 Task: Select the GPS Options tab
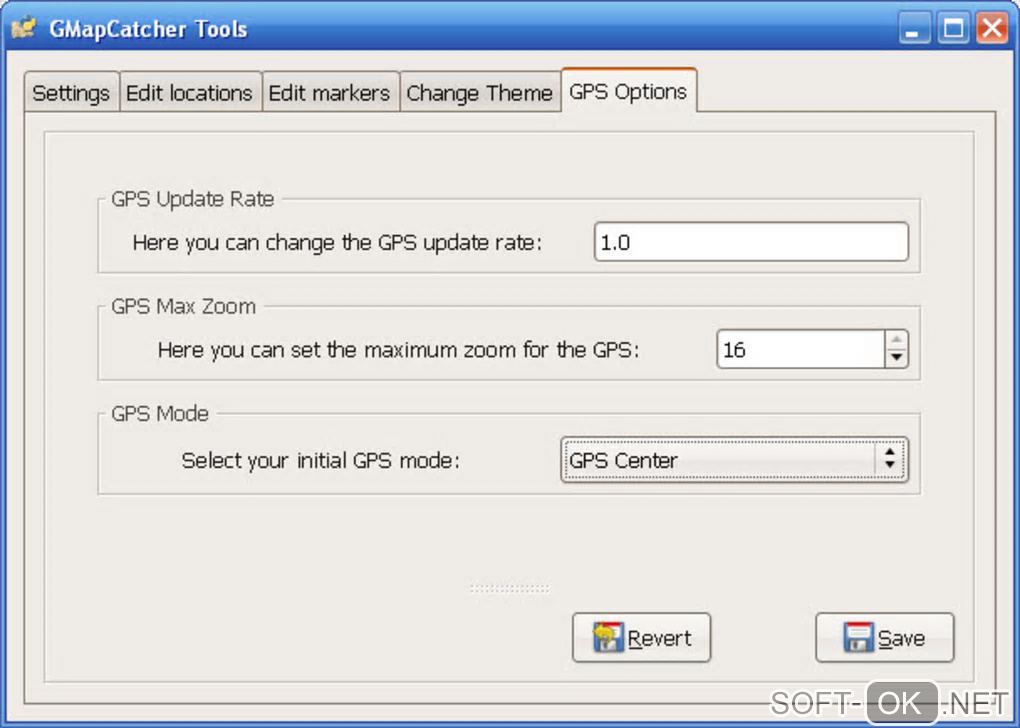click(628, 92)
